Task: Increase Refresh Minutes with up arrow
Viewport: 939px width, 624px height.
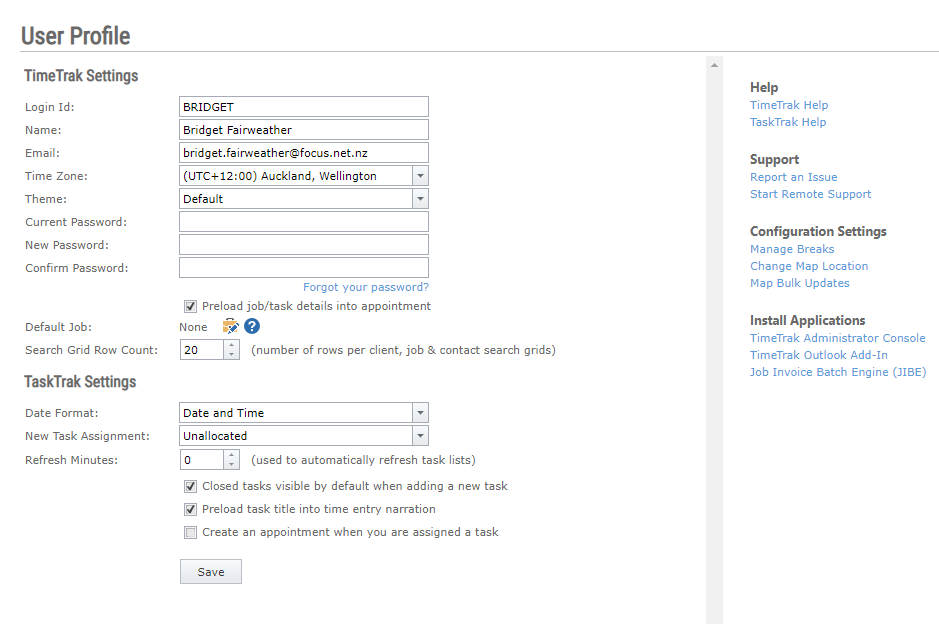Action: 231,455
